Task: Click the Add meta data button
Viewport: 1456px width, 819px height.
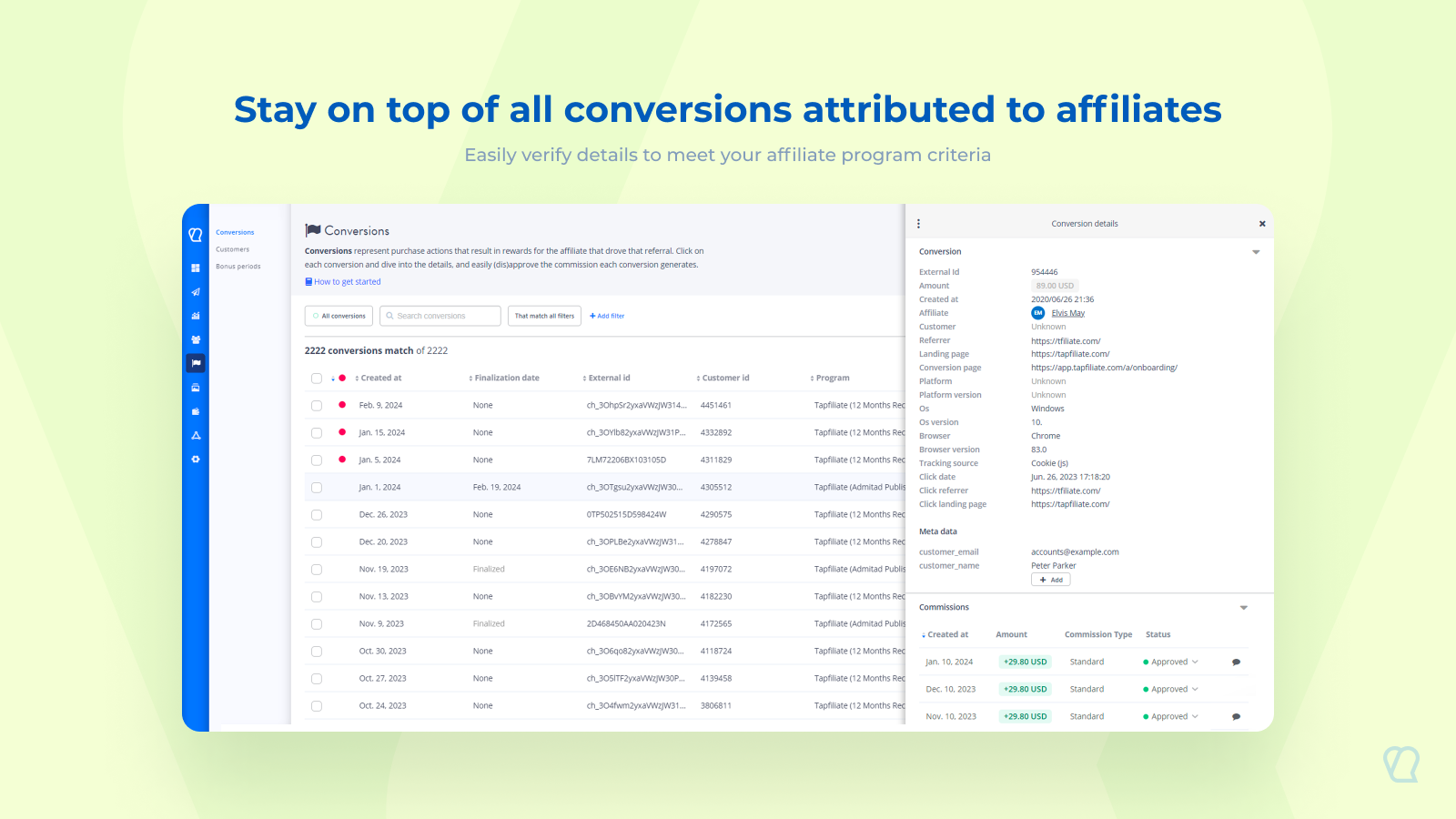Action: tap(1051, 580)
